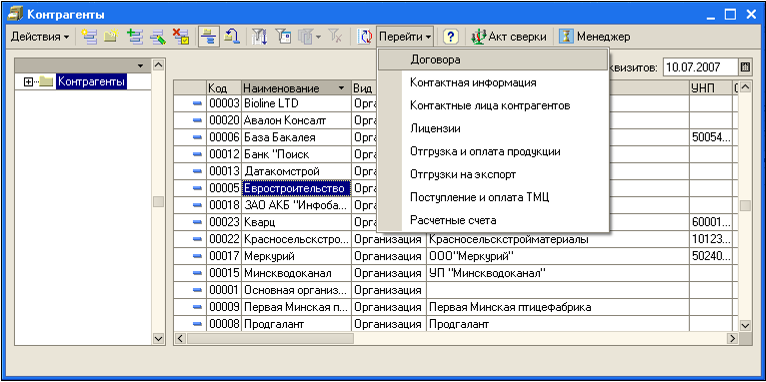Select Лицензии menu item
This screenshot has height=382, width=766.
[493, 128]
